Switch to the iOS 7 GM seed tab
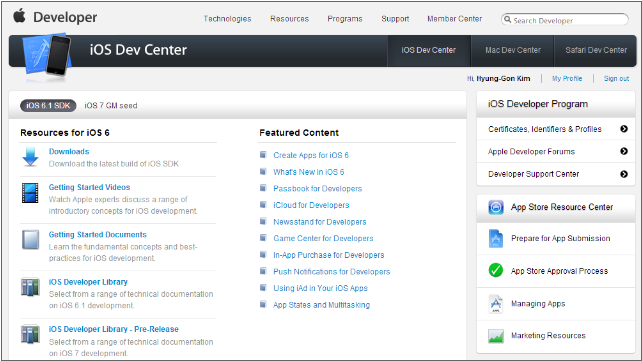Image resolution: width=642 pixels, height=361 pixels. [x=111, y=106]
